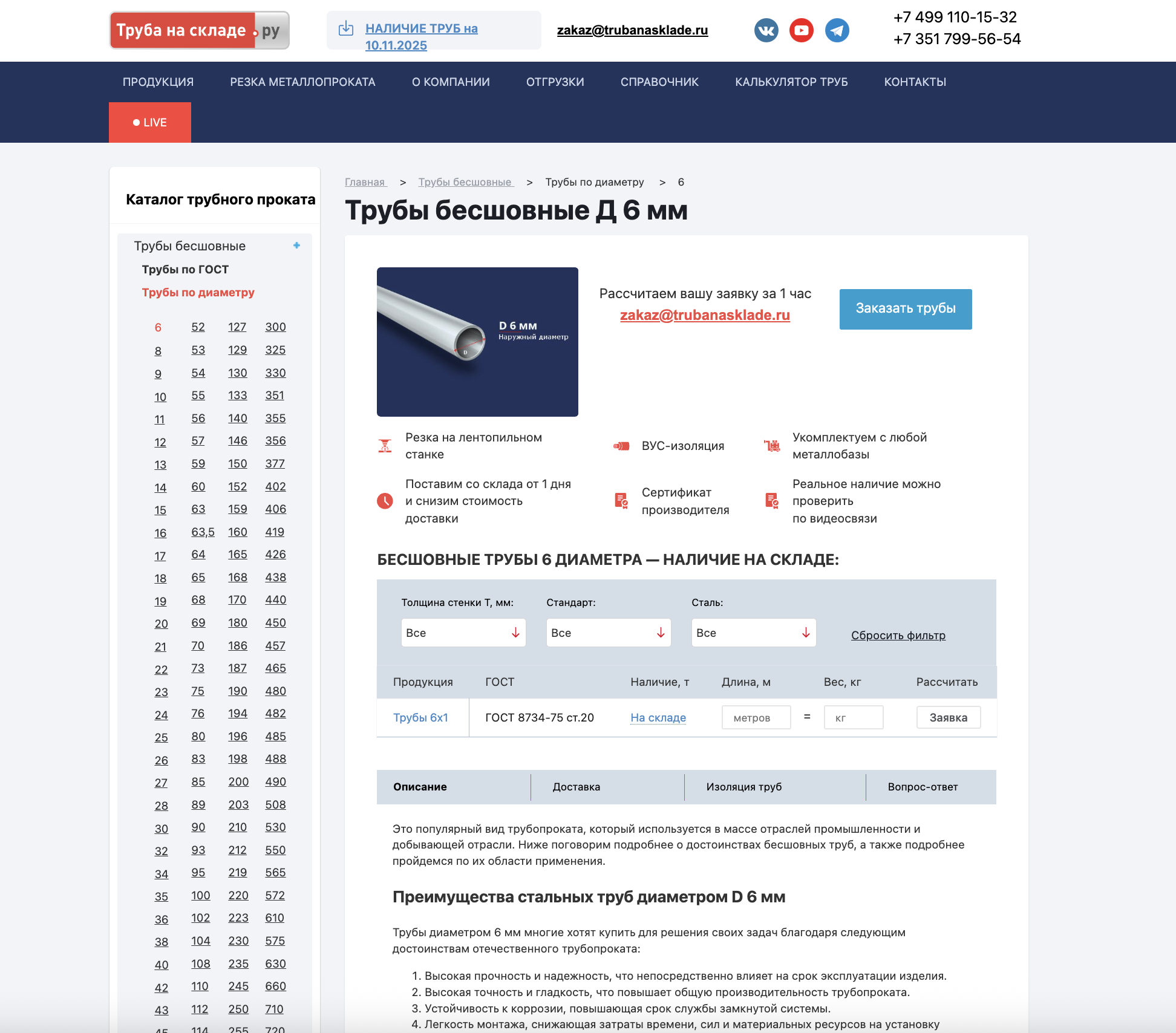Click the Труба на складе logo
The image size is (1176, 1033).
pos(199,30)
